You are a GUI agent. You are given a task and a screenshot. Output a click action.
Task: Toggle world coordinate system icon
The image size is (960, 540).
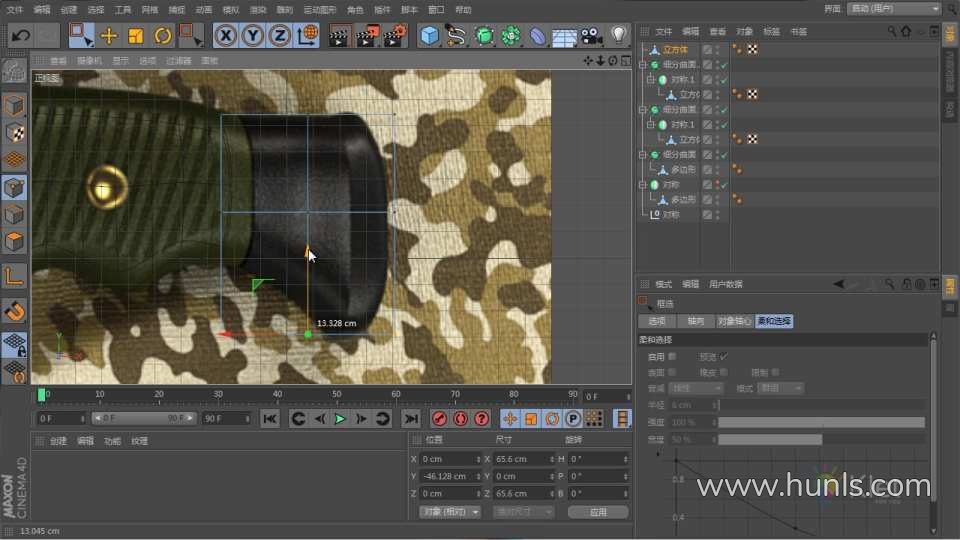(307, 36)
